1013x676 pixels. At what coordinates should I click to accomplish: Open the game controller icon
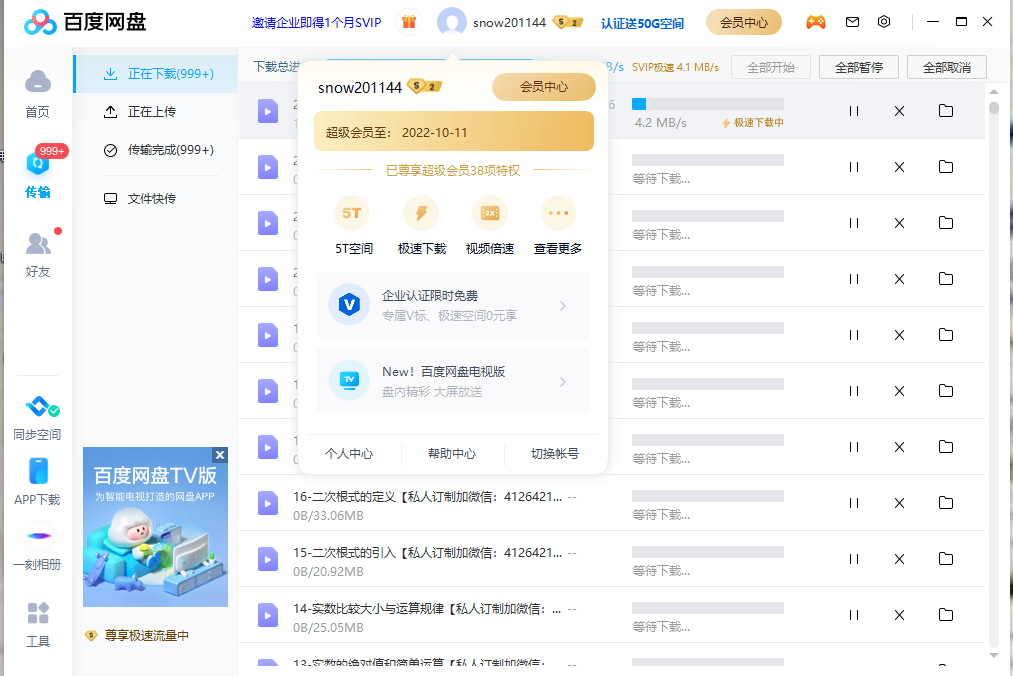coord(815,22)
